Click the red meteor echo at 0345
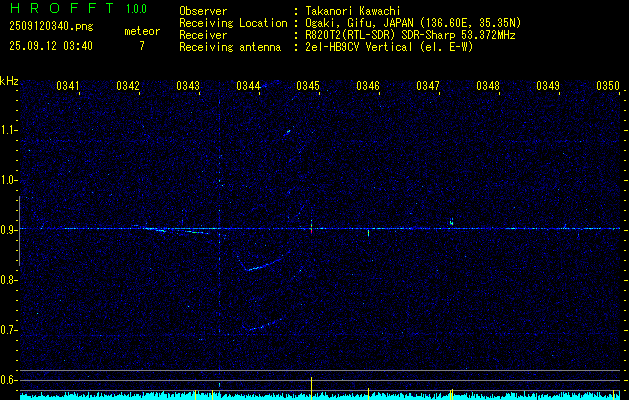The width and height of the screenshot is (629, 400). click(x=311, y=227)
